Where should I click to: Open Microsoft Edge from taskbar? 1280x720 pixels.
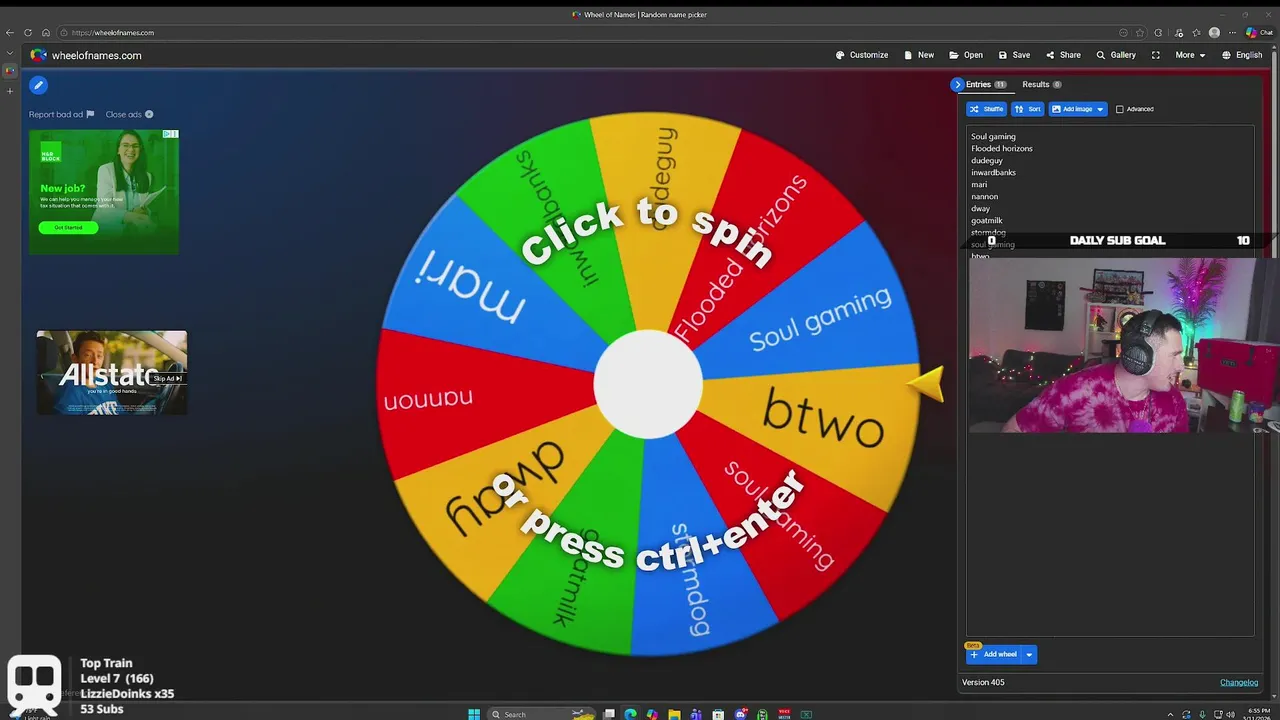(x=630, y=714)
